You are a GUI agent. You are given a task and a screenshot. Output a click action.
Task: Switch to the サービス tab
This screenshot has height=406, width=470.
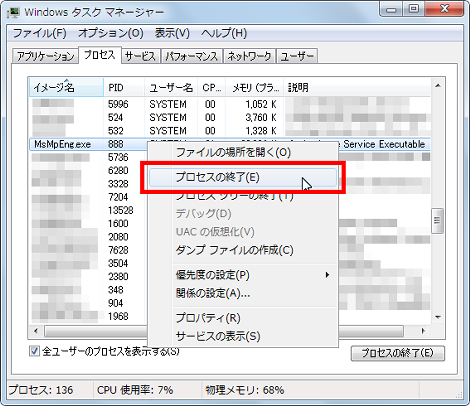pos(140,56)
